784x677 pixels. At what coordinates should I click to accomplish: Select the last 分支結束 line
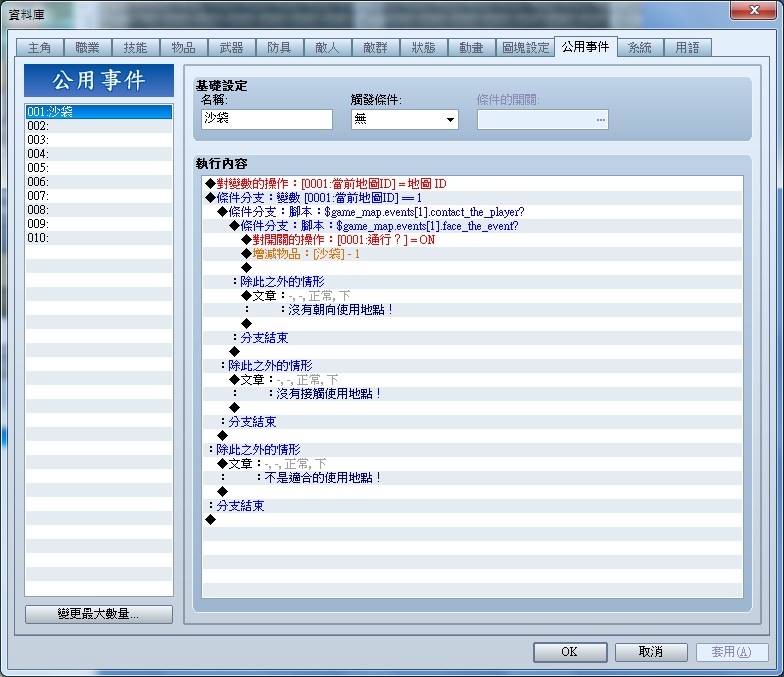coord(472,506)
